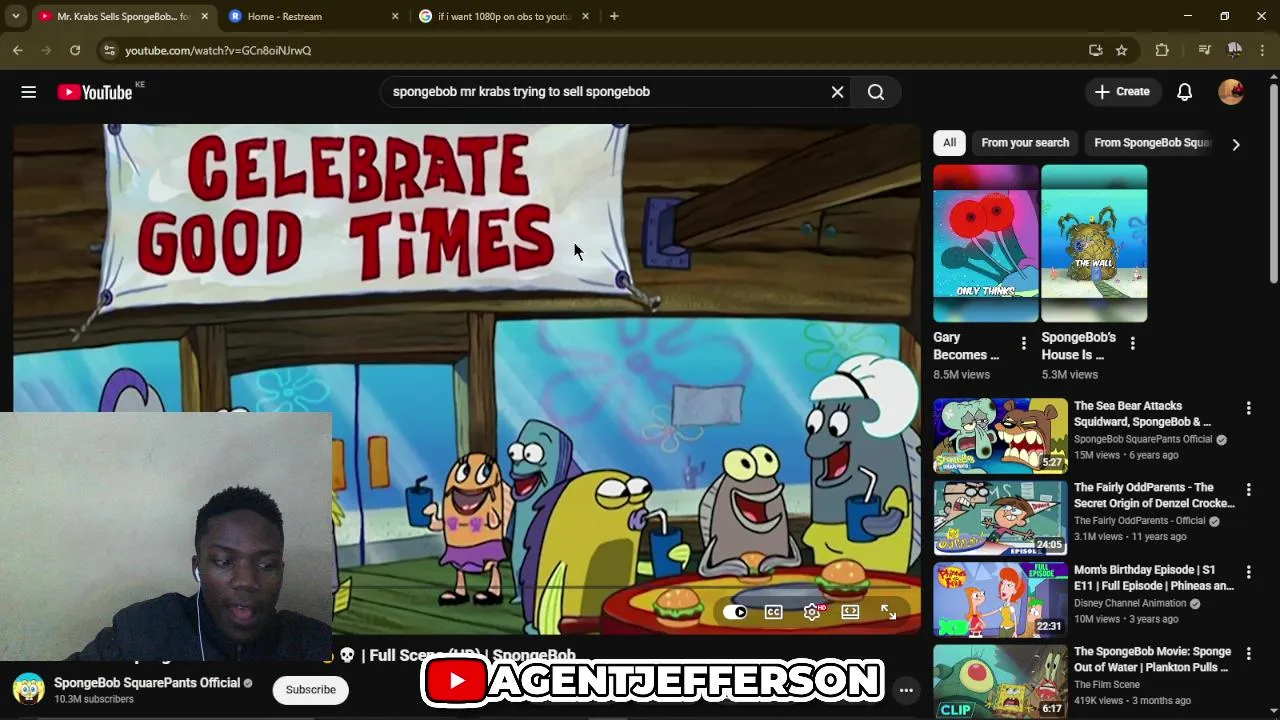Go back in browser history
This screenshot has height=720, width=1280.
pyautogui.click(x=18, y=50)
